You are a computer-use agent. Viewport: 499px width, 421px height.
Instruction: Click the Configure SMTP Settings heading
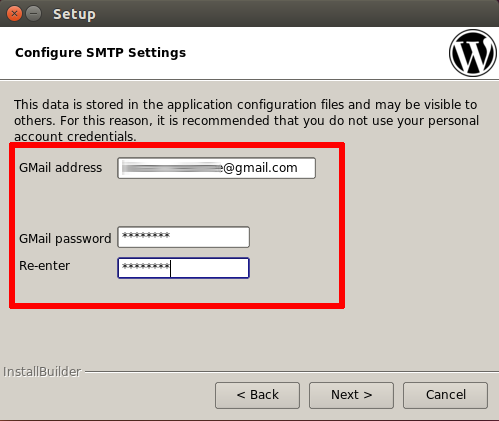point(100,53)
